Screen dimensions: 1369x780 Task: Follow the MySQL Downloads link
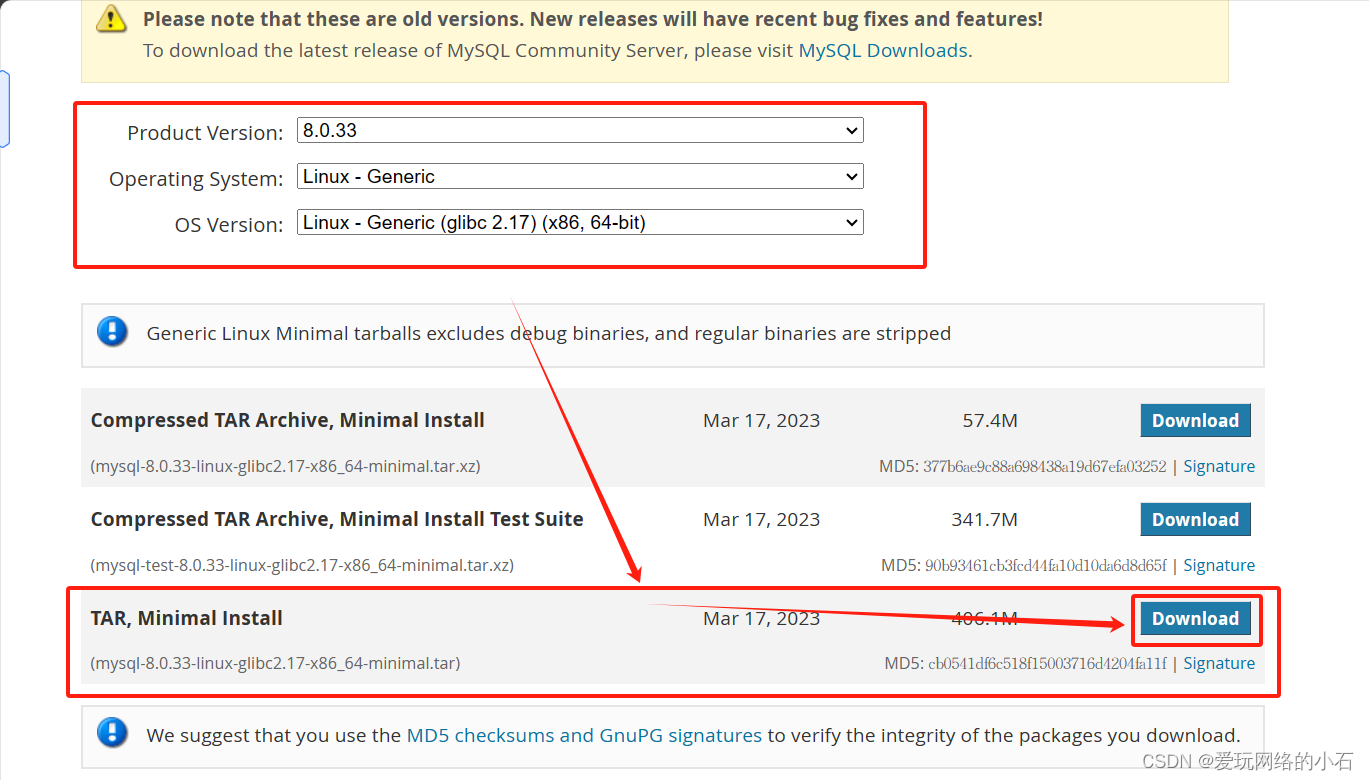point(883,50)
